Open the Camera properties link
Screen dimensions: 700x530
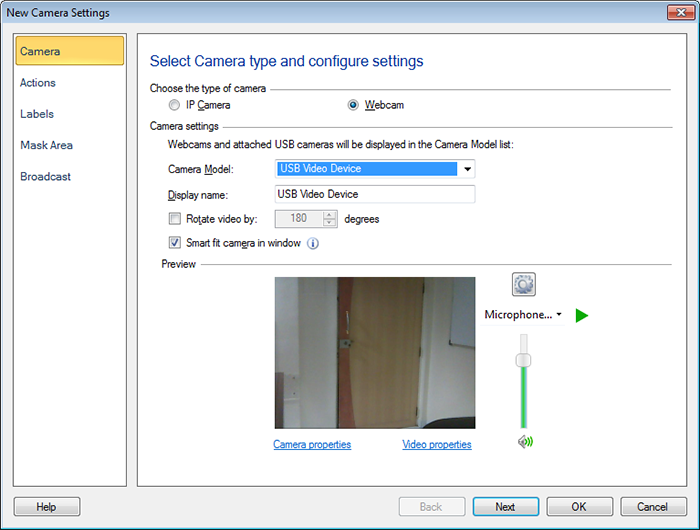(312, 444)
